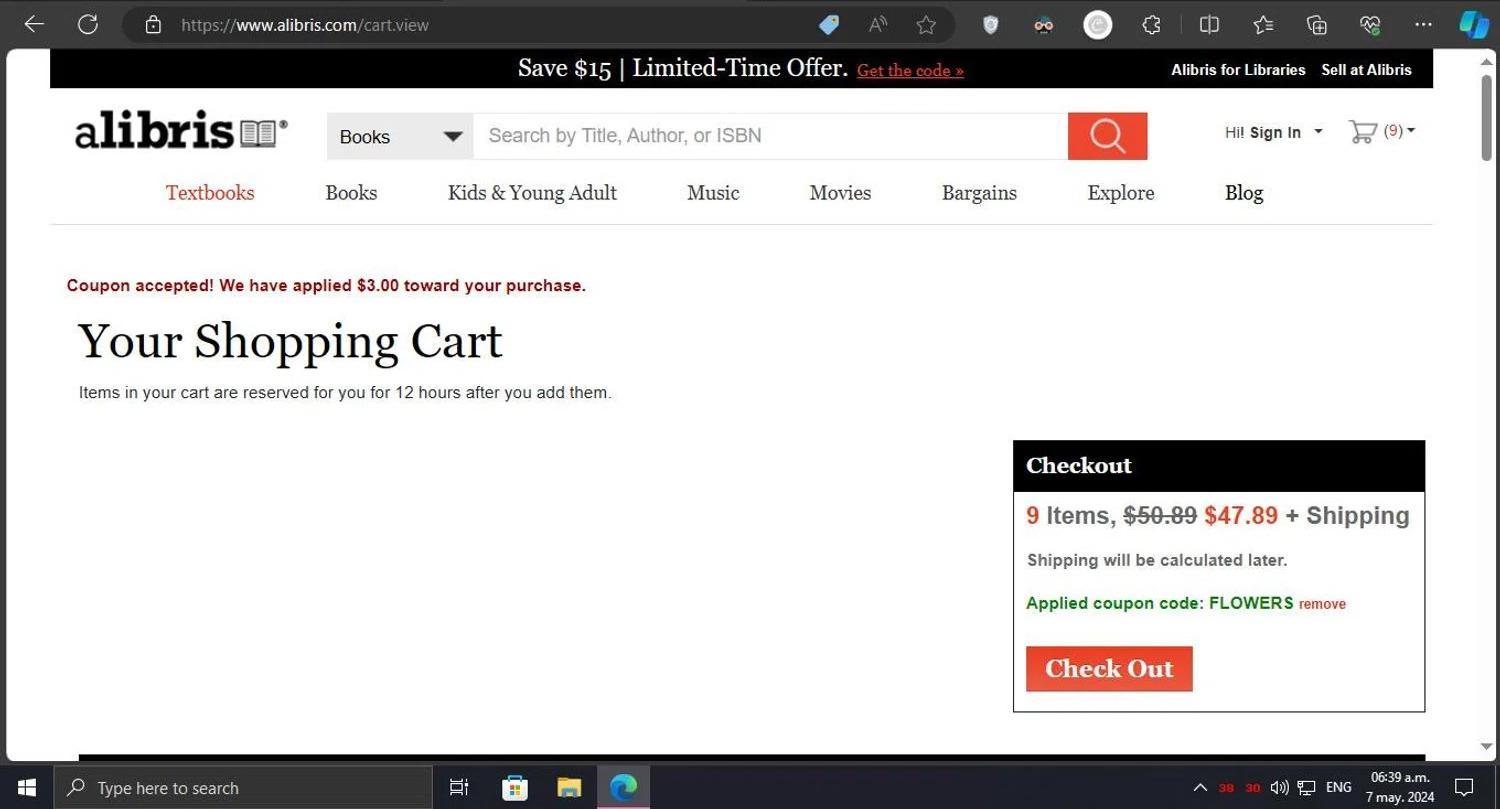Toggle split screen view icon
1500x809 pixels.
click(x=1209, y=25)
